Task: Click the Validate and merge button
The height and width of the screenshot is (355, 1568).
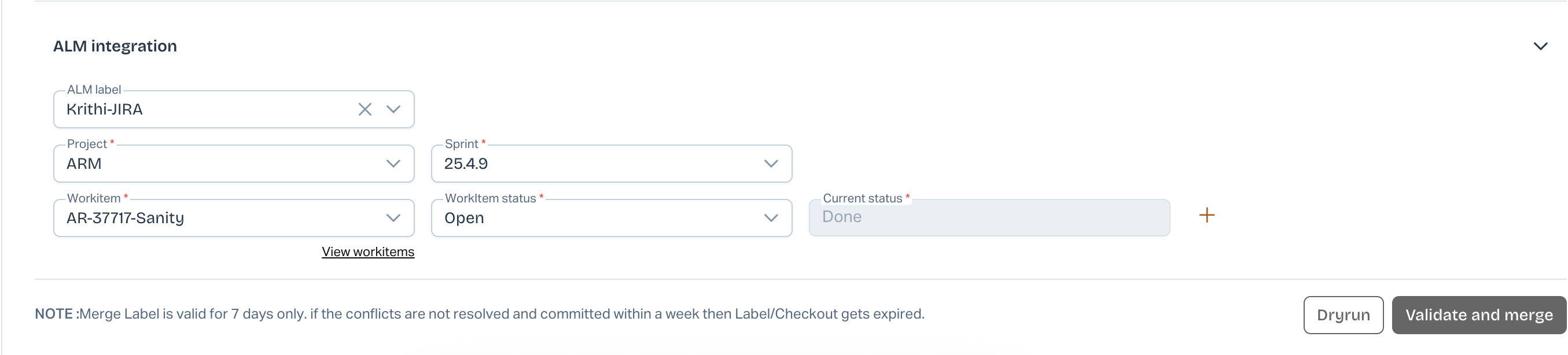Action: [x=1478, y=315]
